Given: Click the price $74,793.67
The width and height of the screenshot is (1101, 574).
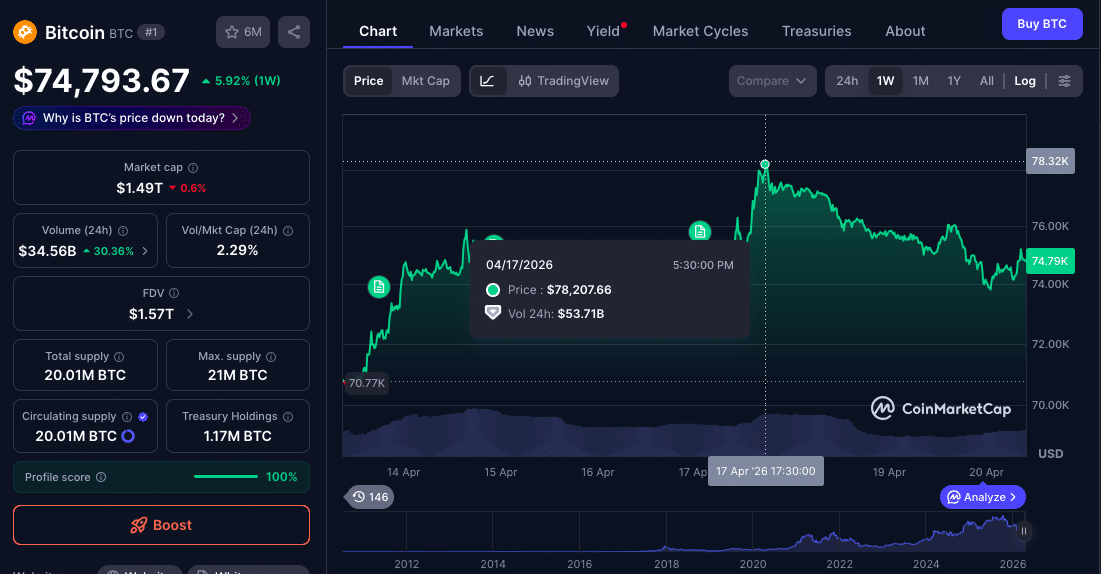Looking at the screenshot, I should point(102,81).
